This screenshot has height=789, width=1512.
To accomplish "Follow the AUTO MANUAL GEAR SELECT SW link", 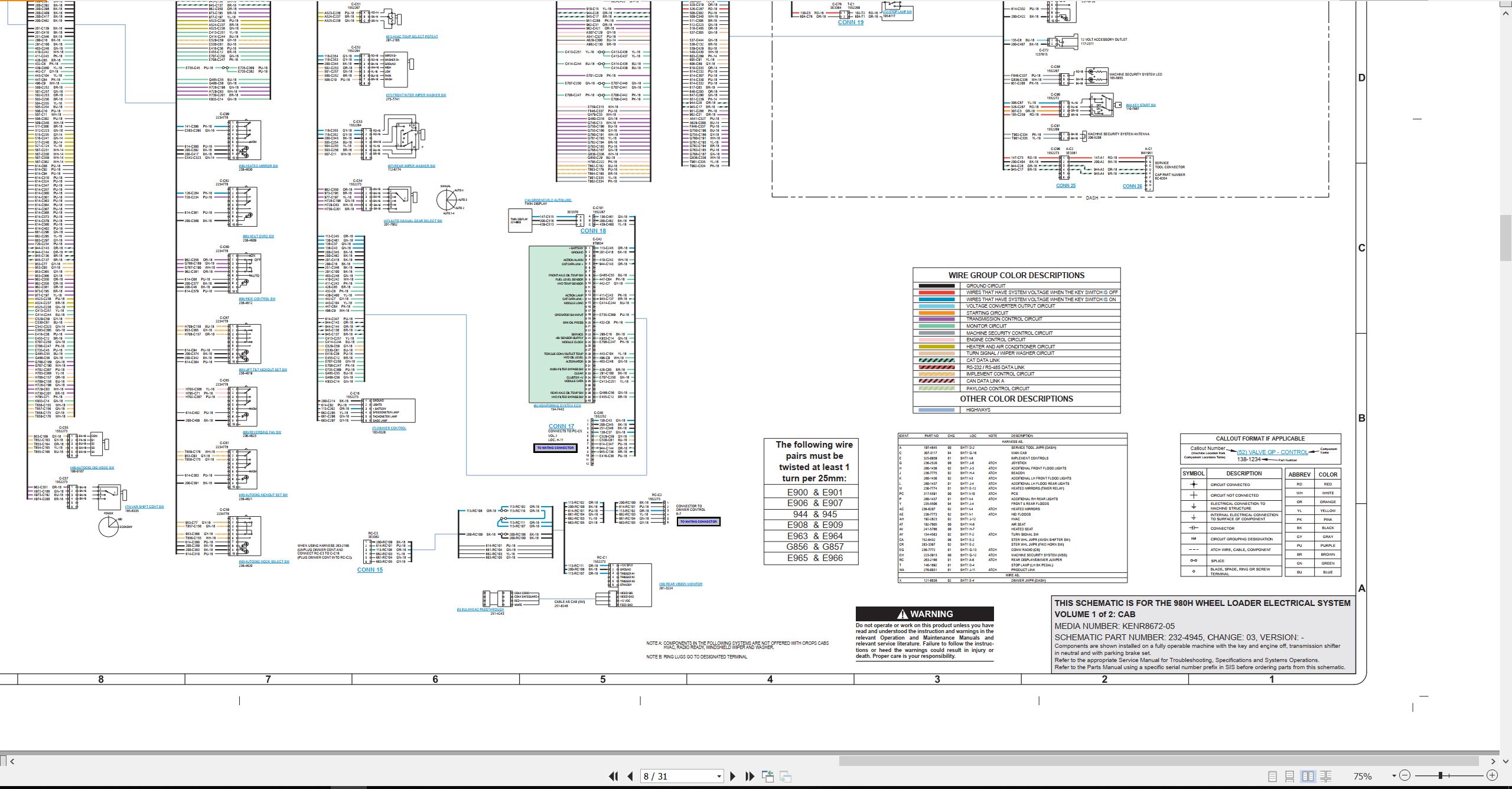I will pos(413,221).
